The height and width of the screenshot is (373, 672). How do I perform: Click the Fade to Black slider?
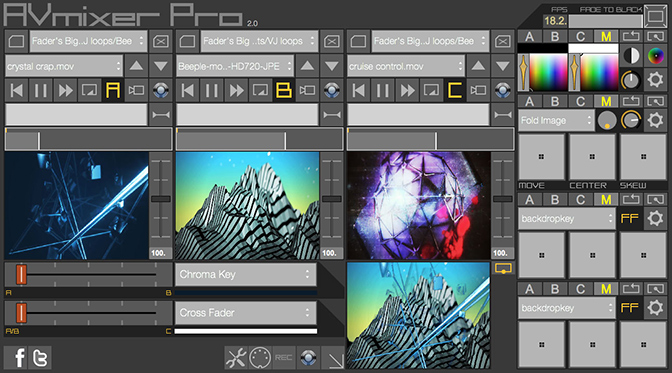click(x=606, y=21)
